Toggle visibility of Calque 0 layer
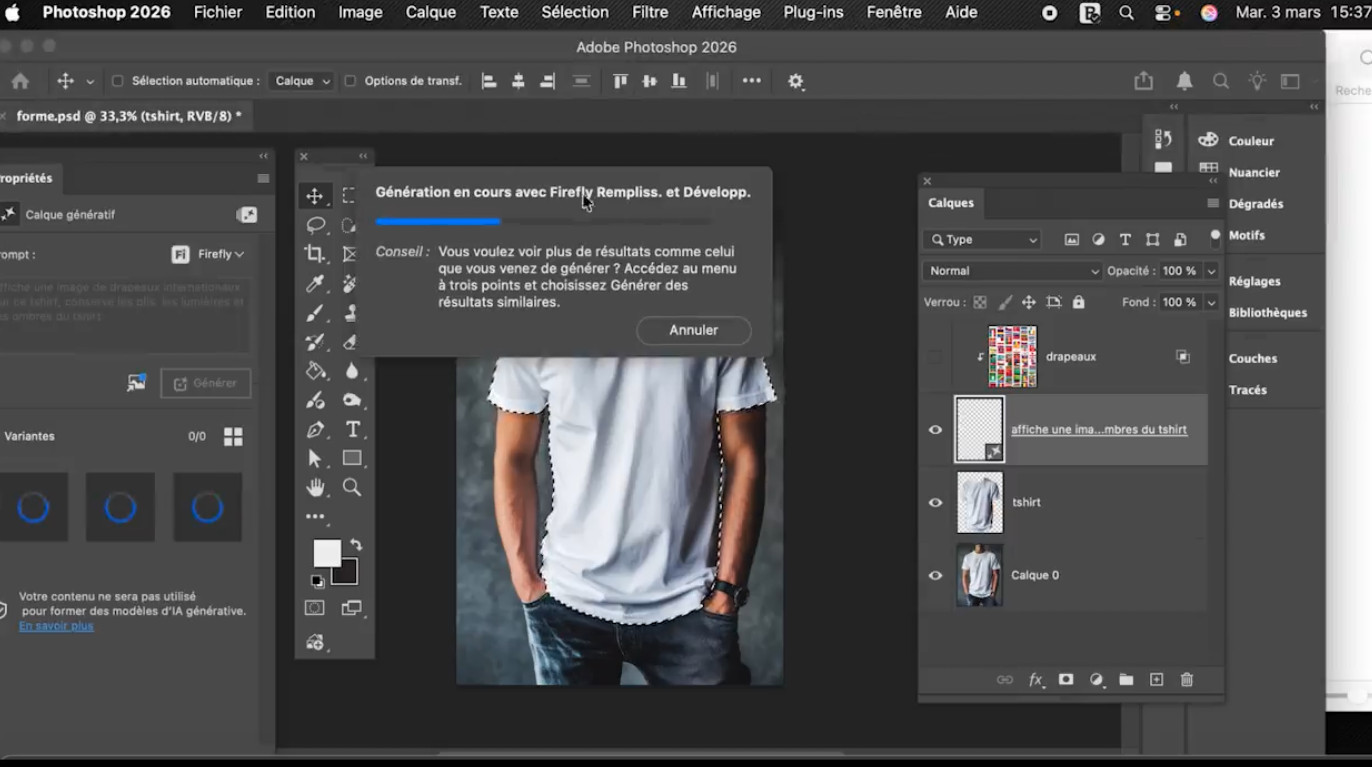The height and width of the screenshot is (767, 1372). click(935, 576)
